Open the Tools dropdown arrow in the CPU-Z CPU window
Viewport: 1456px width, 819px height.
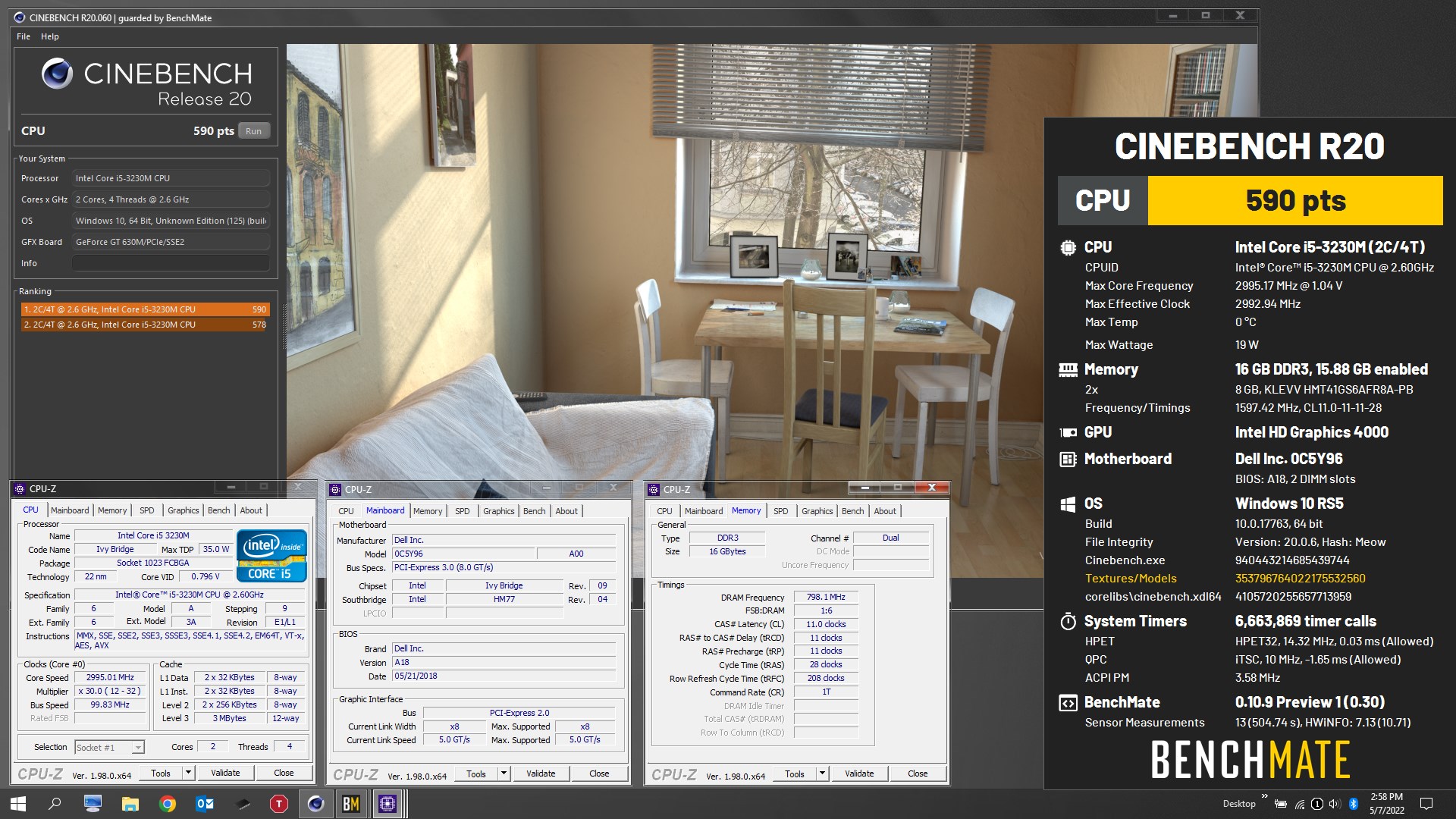[189, 773]
